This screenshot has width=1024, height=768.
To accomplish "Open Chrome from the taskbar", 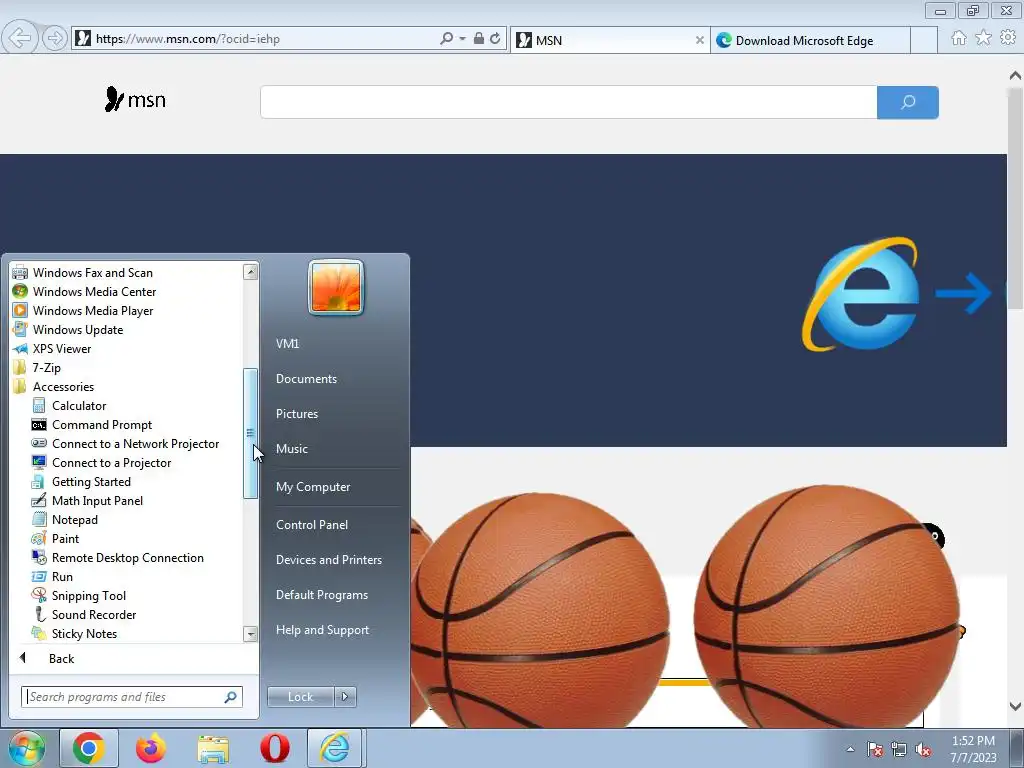I will pyautogui.click(x=89, y=748).
